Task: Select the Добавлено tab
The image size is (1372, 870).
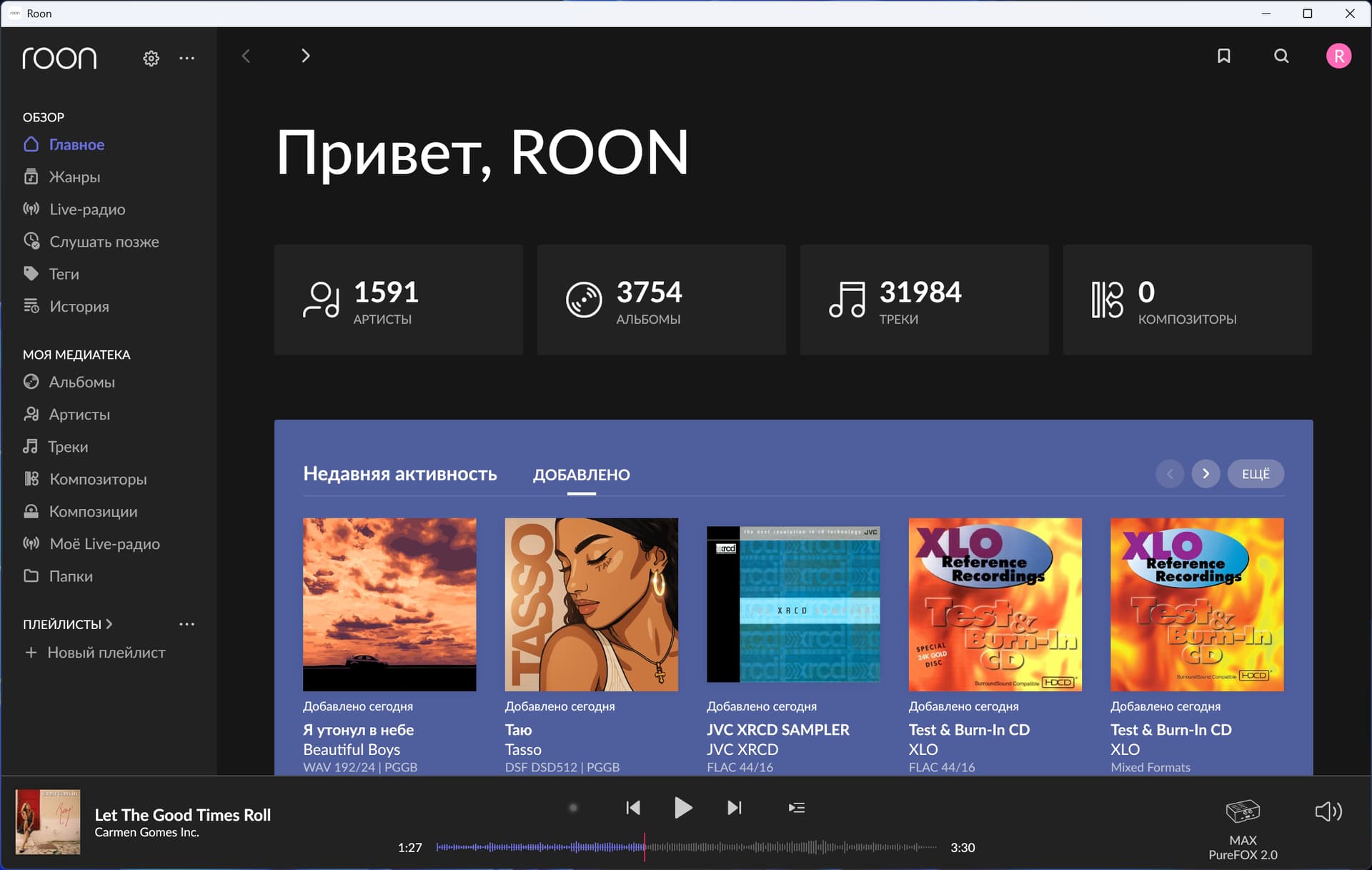Action: coord(581,475)
